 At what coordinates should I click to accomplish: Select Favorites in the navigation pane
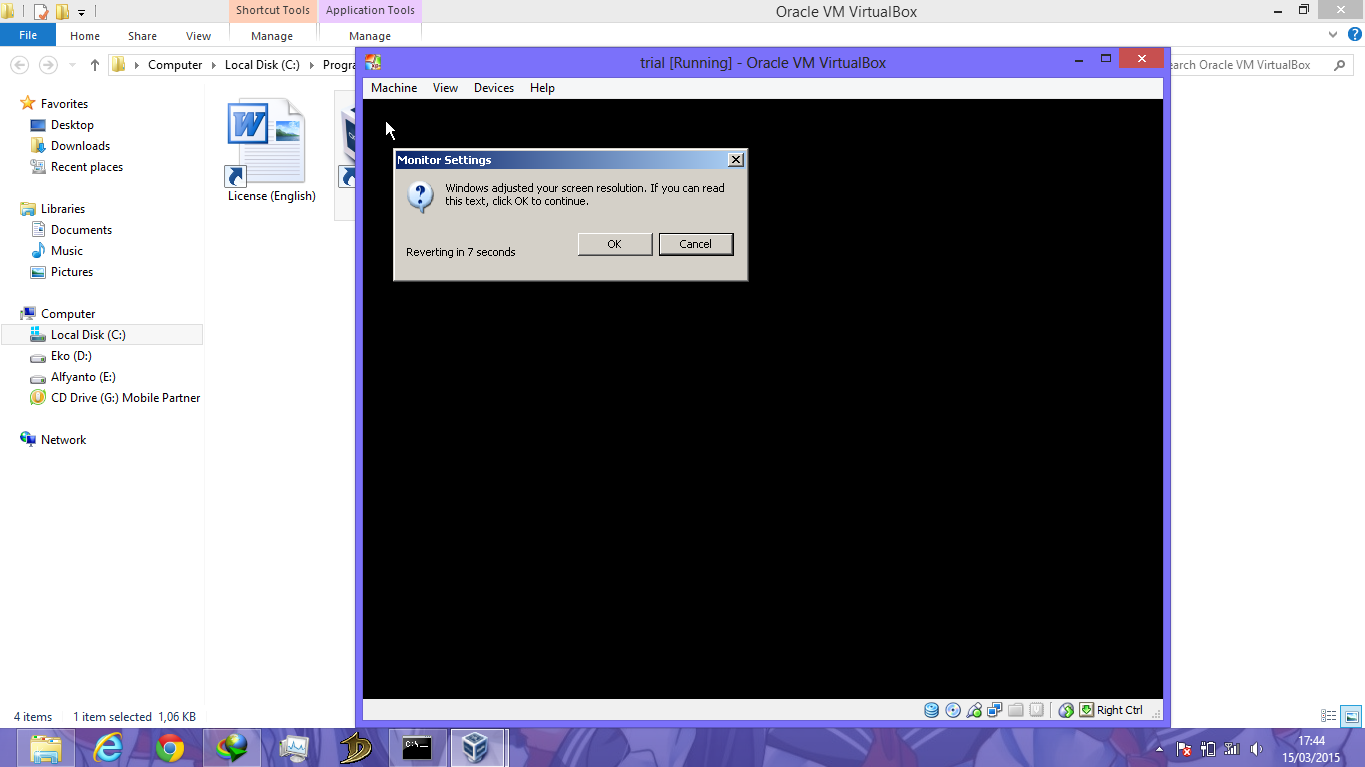pos(64,104)
